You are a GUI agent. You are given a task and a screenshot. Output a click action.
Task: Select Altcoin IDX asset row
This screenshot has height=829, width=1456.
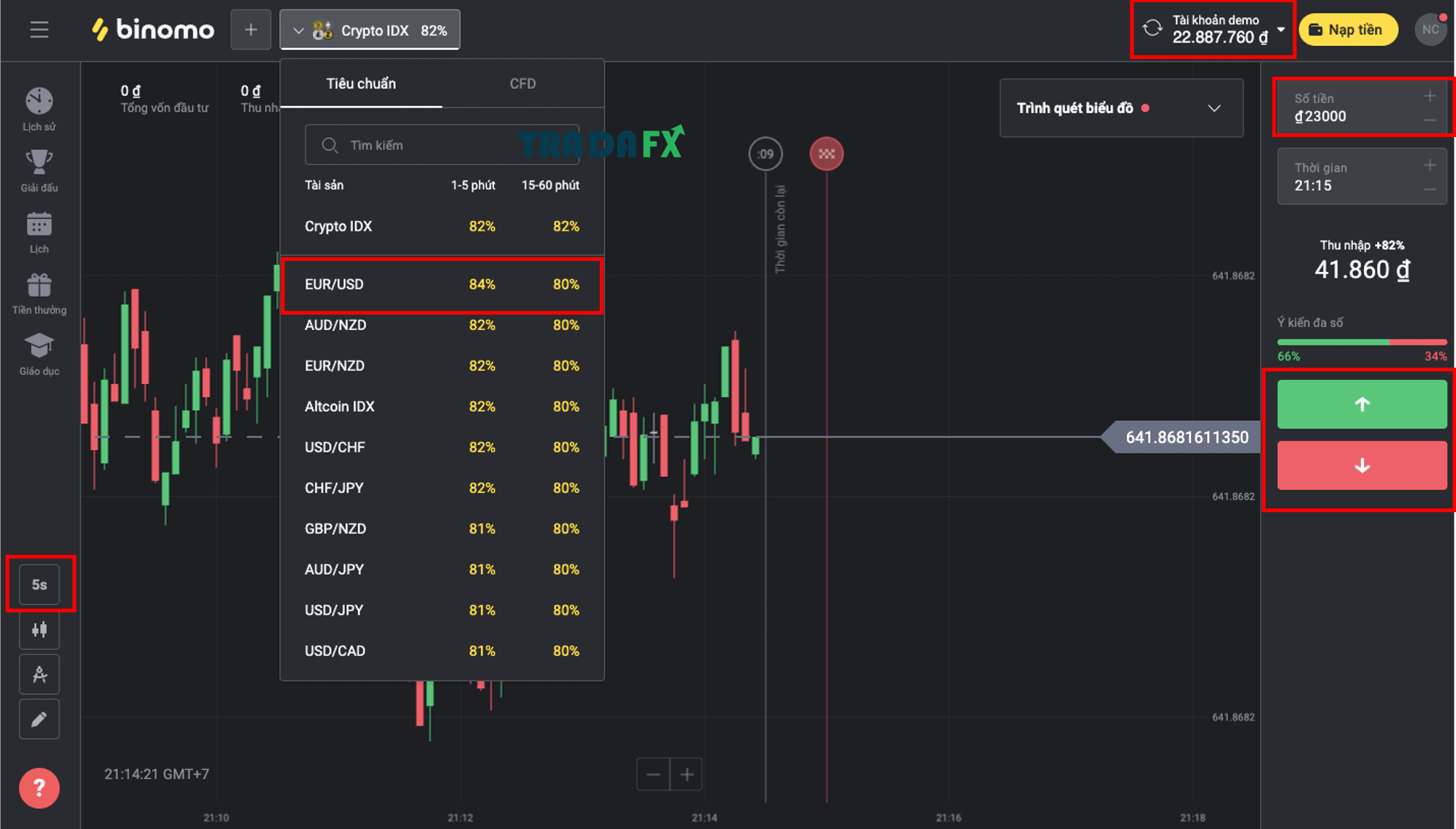(442, 406)
